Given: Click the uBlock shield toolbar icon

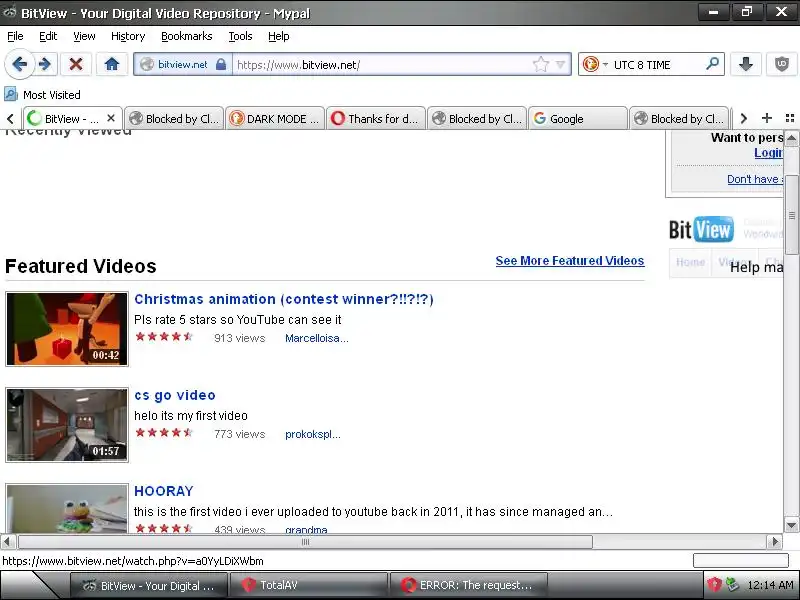Looking at the screenshot, I should click(782, 64).
